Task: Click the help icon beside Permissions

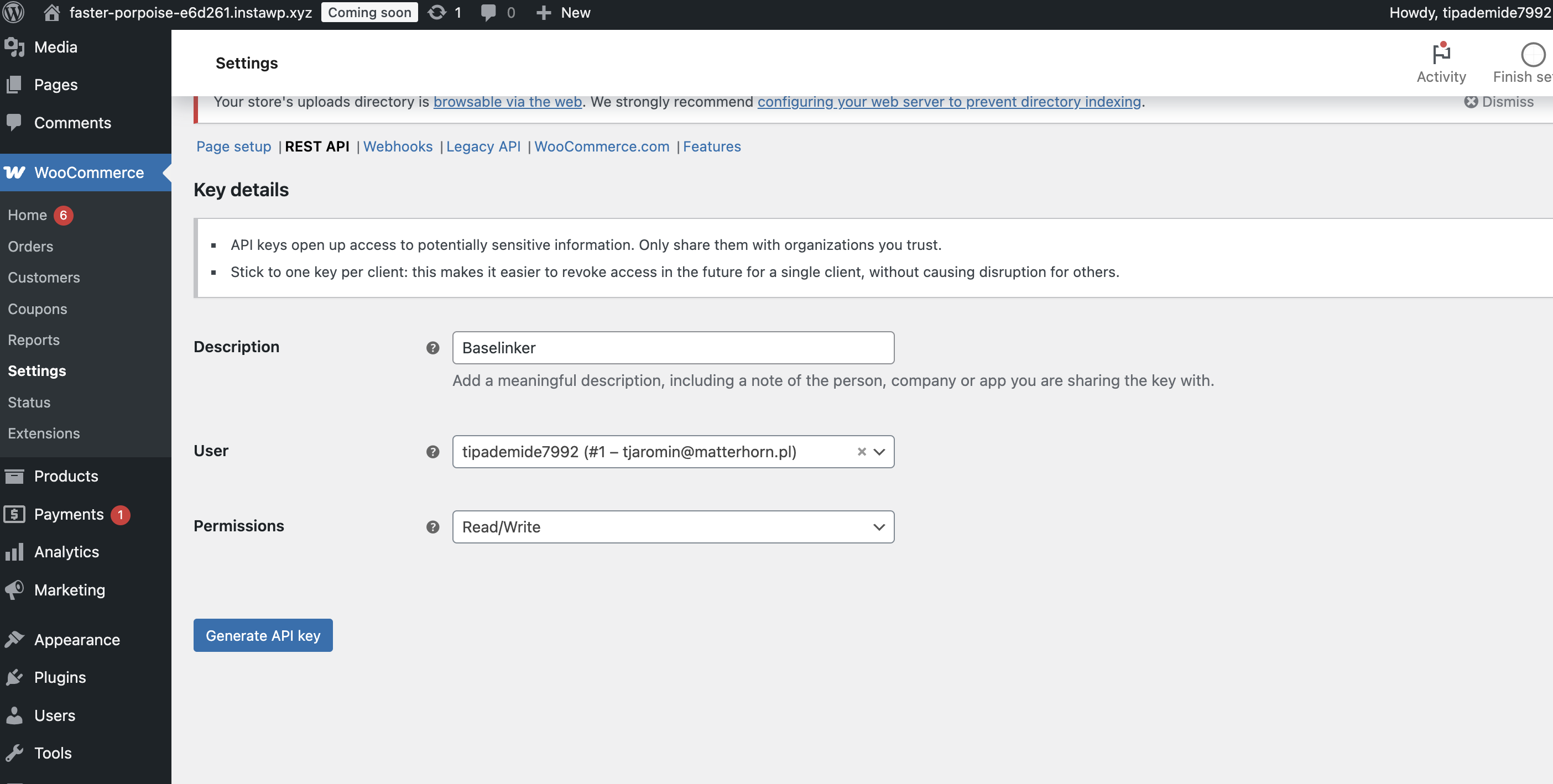Action: pos(433,527)
